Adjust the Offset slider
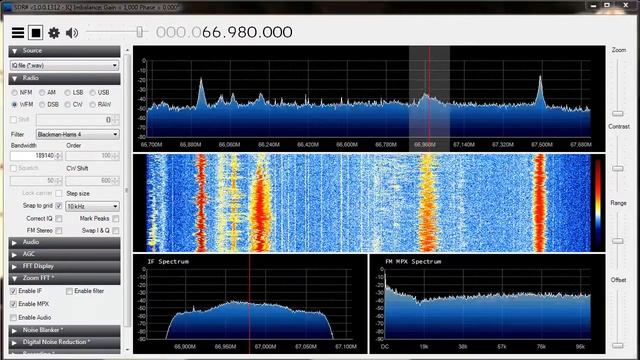The height and width of the screenshot is (360, 640). [618, 346]
